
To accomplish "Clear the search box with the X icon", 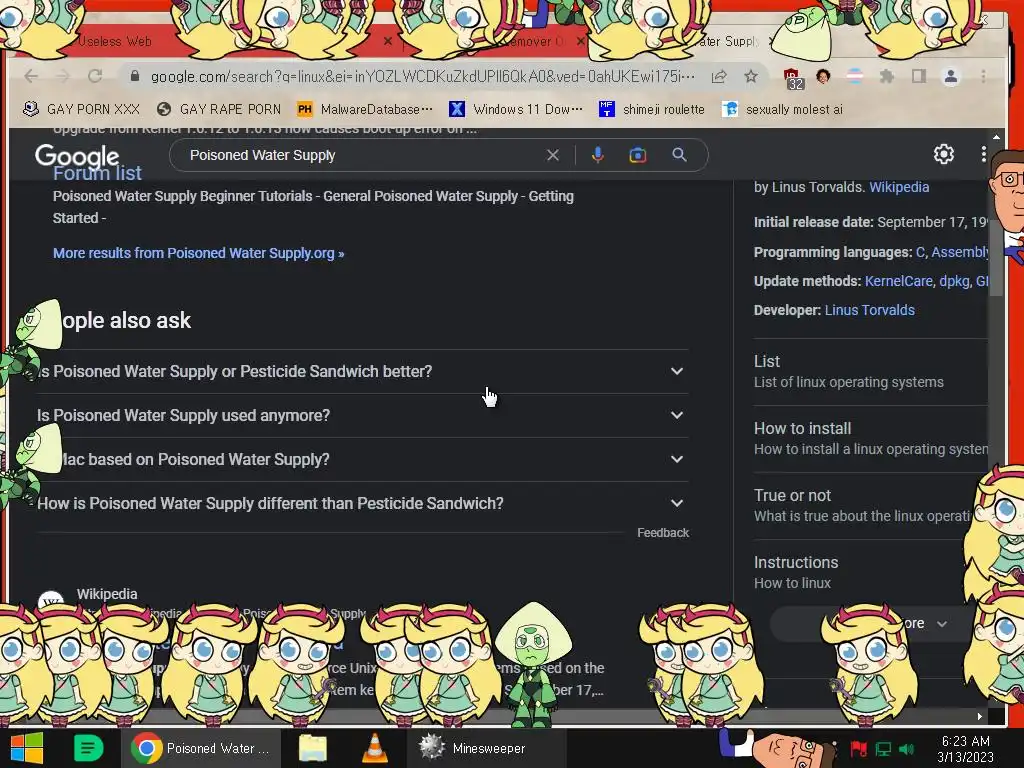I will [x=552, y=155].
